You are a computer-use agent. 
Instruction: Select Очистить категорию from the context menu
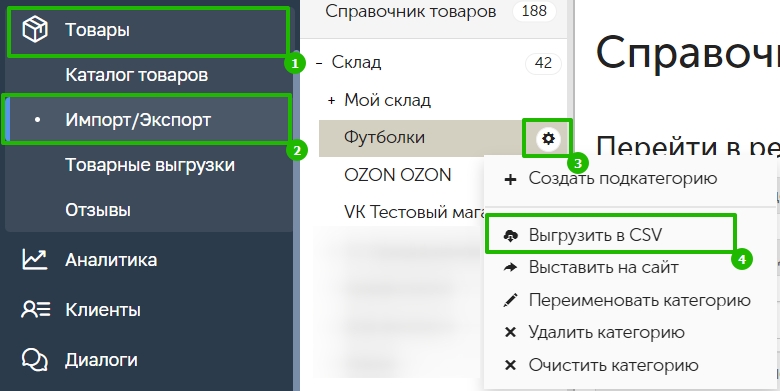click(613, 365)
